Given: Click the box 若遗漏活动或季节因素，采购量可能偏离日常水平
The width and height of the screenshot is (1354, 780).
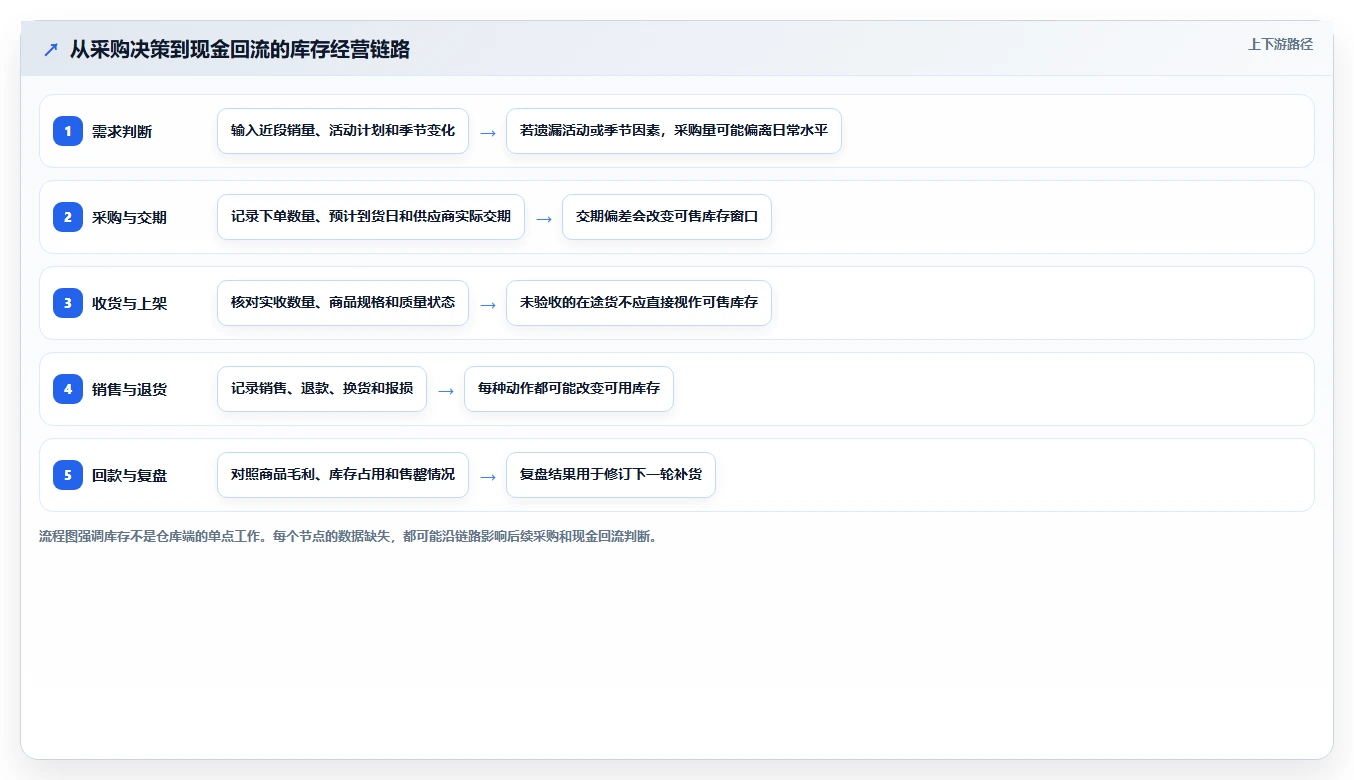Looking at the screenshot, I should 674,131.
